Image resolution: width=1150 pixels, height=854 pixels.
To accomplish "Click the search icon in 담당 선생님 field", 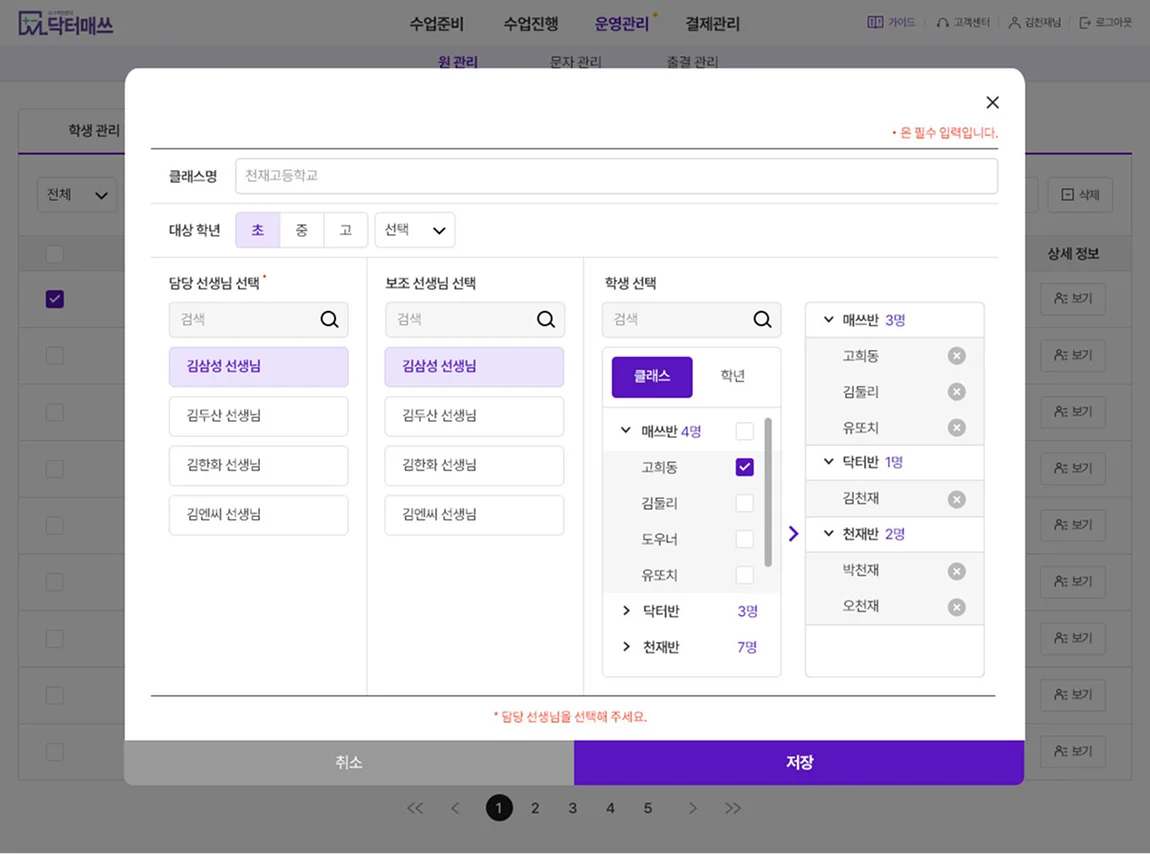I will (x=330, y=319).
